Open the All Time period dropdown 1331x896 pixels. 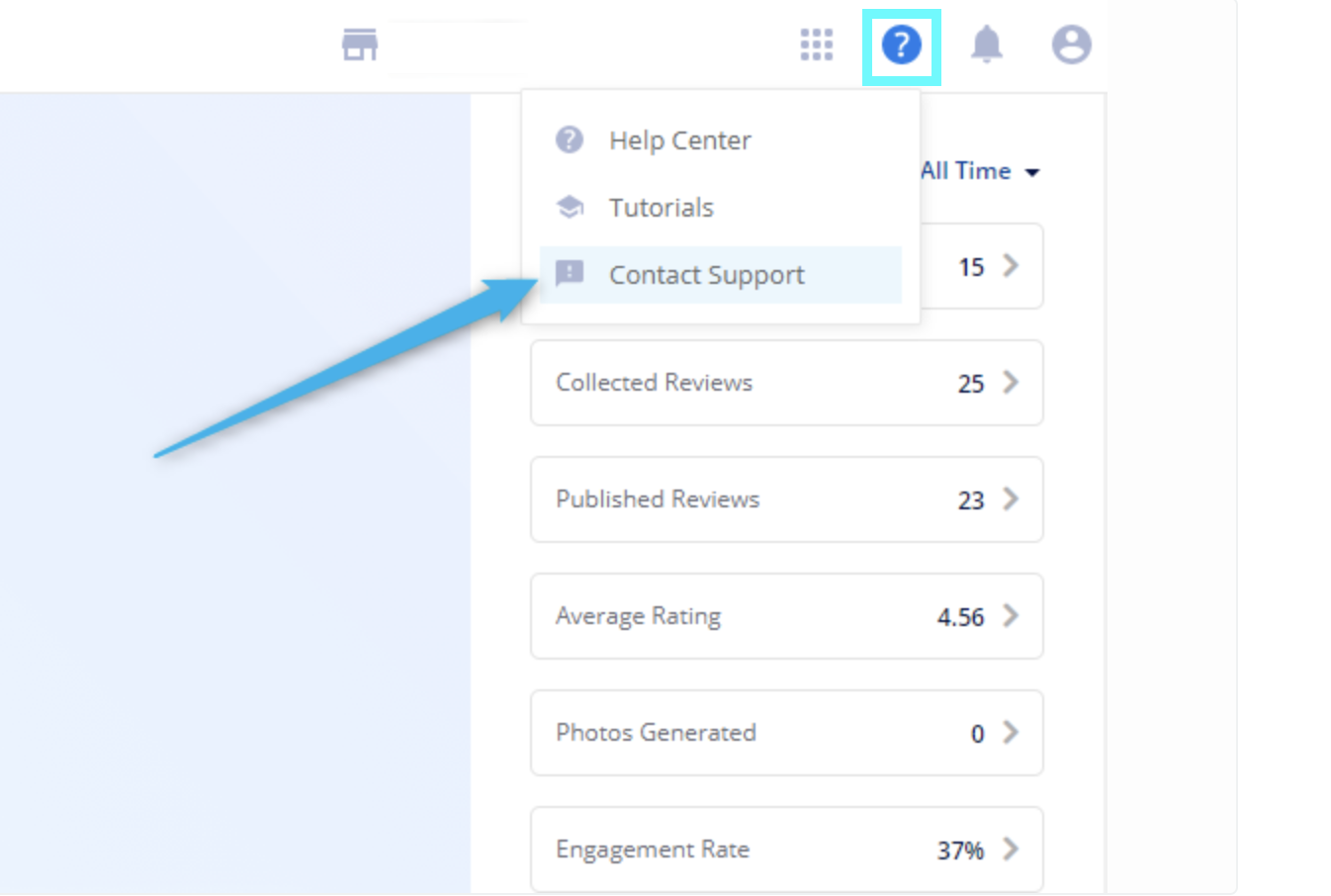979,171
